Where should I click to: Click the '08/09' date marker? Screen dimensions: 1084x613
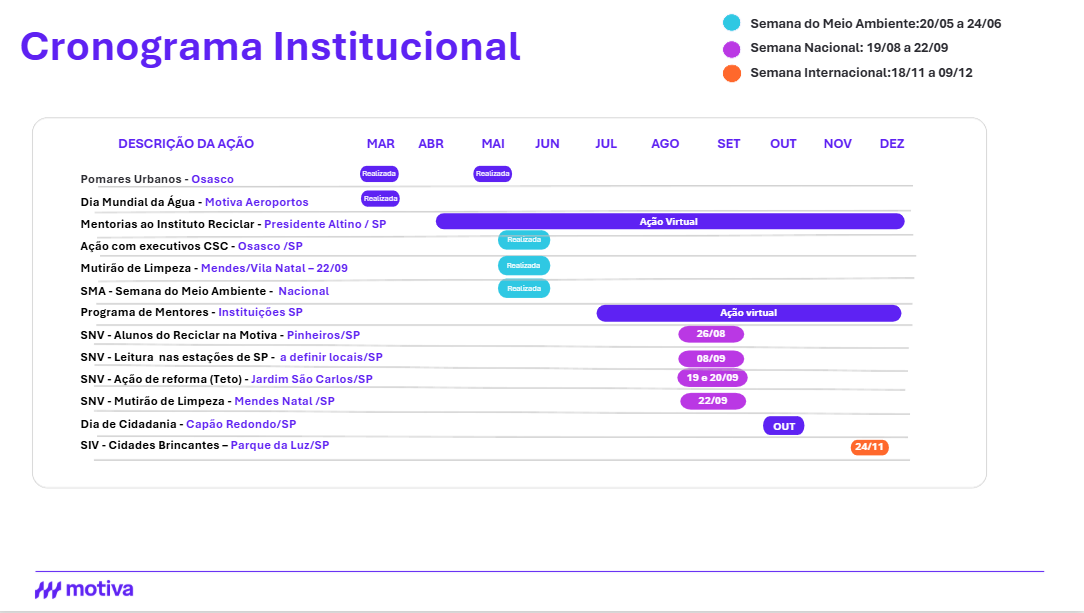(711, 359)
